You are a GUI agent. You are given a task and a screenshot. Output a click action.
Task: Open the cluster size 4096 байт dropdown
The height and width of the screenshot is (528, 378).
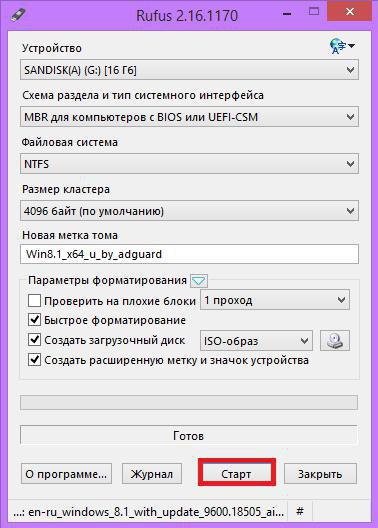point(189,211)
